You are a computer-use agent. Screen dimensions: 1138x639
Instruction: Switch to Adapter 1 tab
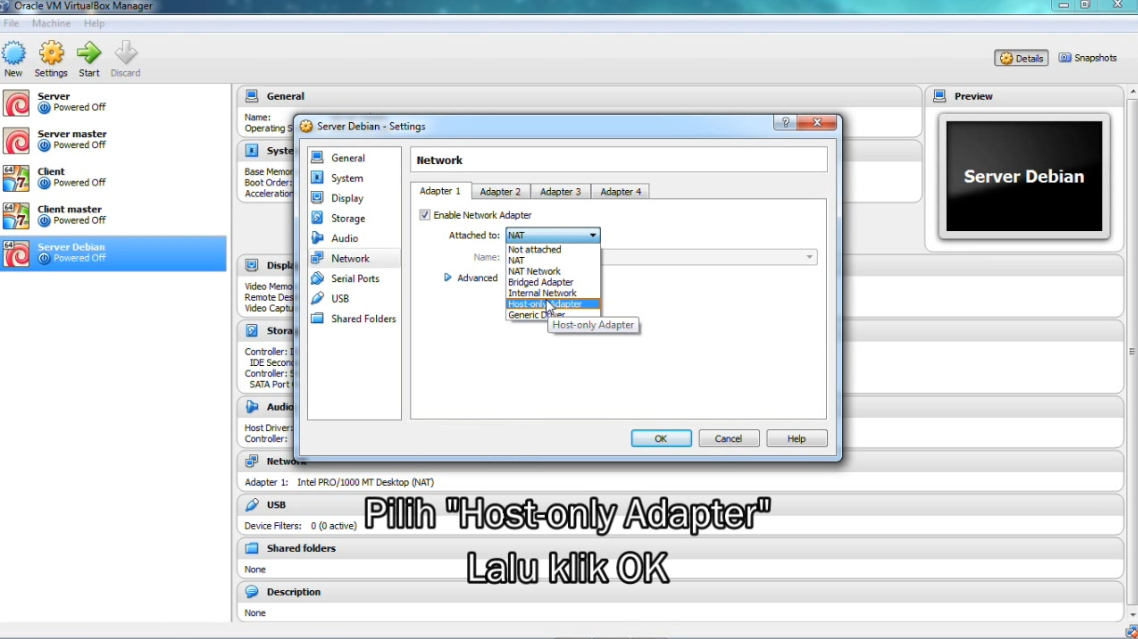coord(440,191)
